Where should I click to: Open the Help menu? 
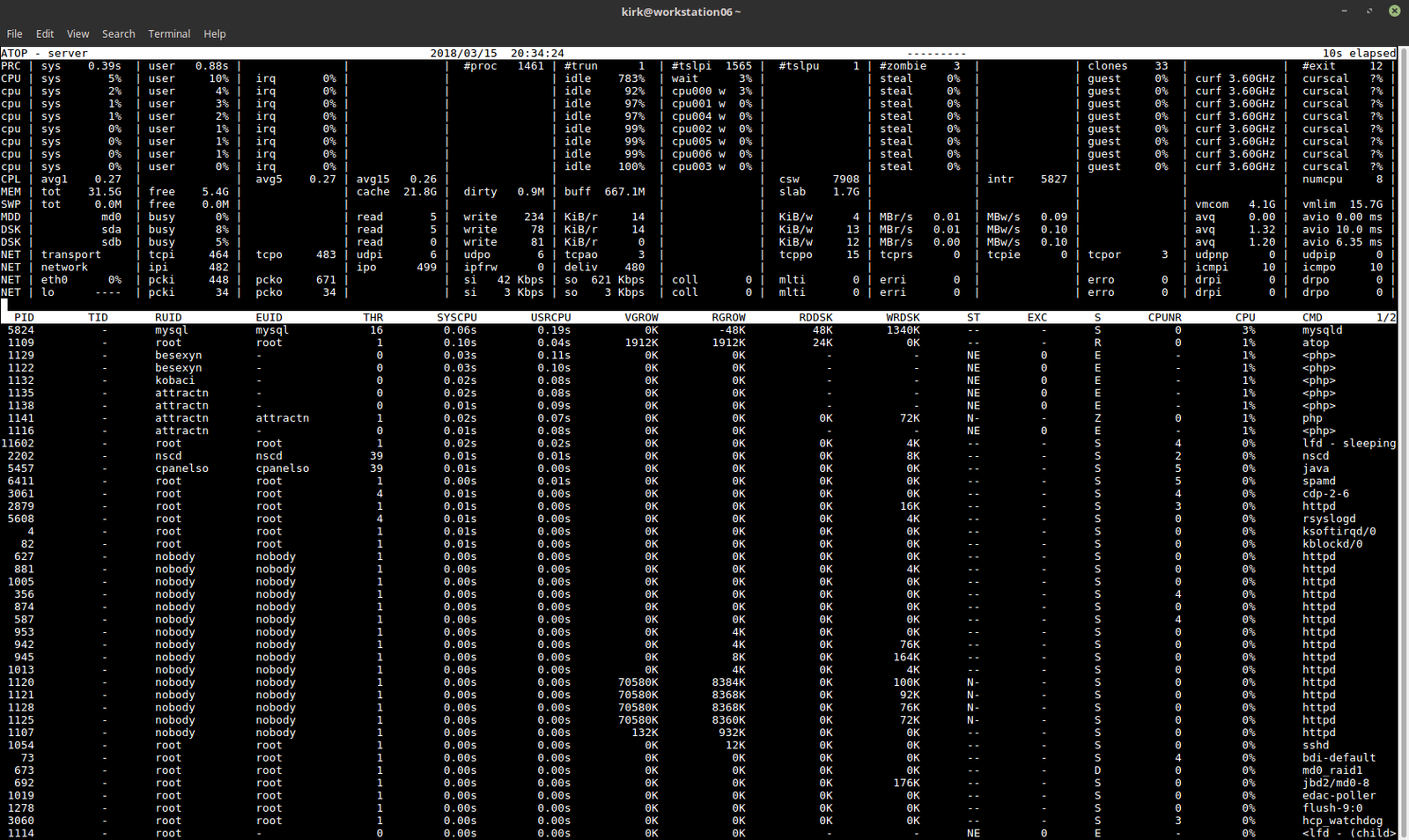pyautogui.click(x=215, y=33)
